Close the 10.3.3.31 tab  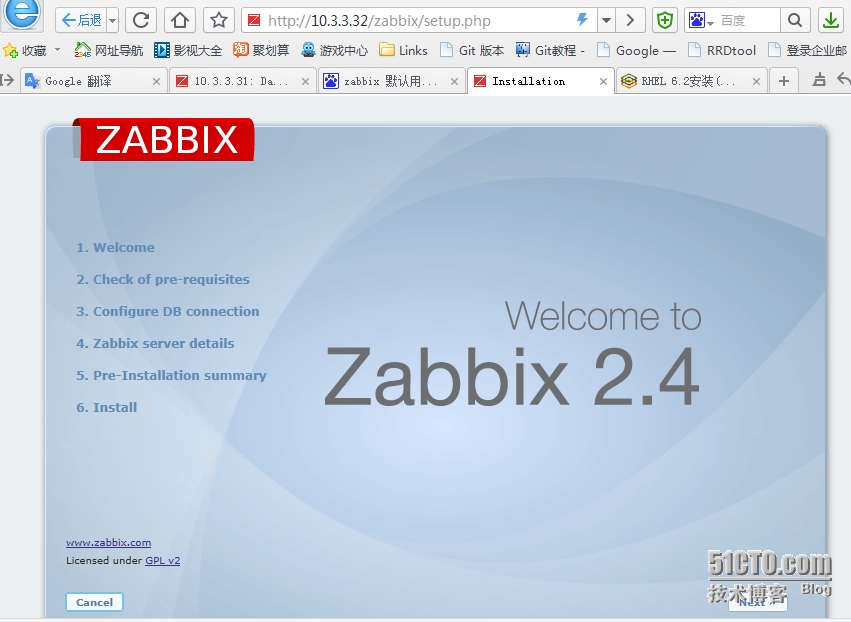point(306,81)
